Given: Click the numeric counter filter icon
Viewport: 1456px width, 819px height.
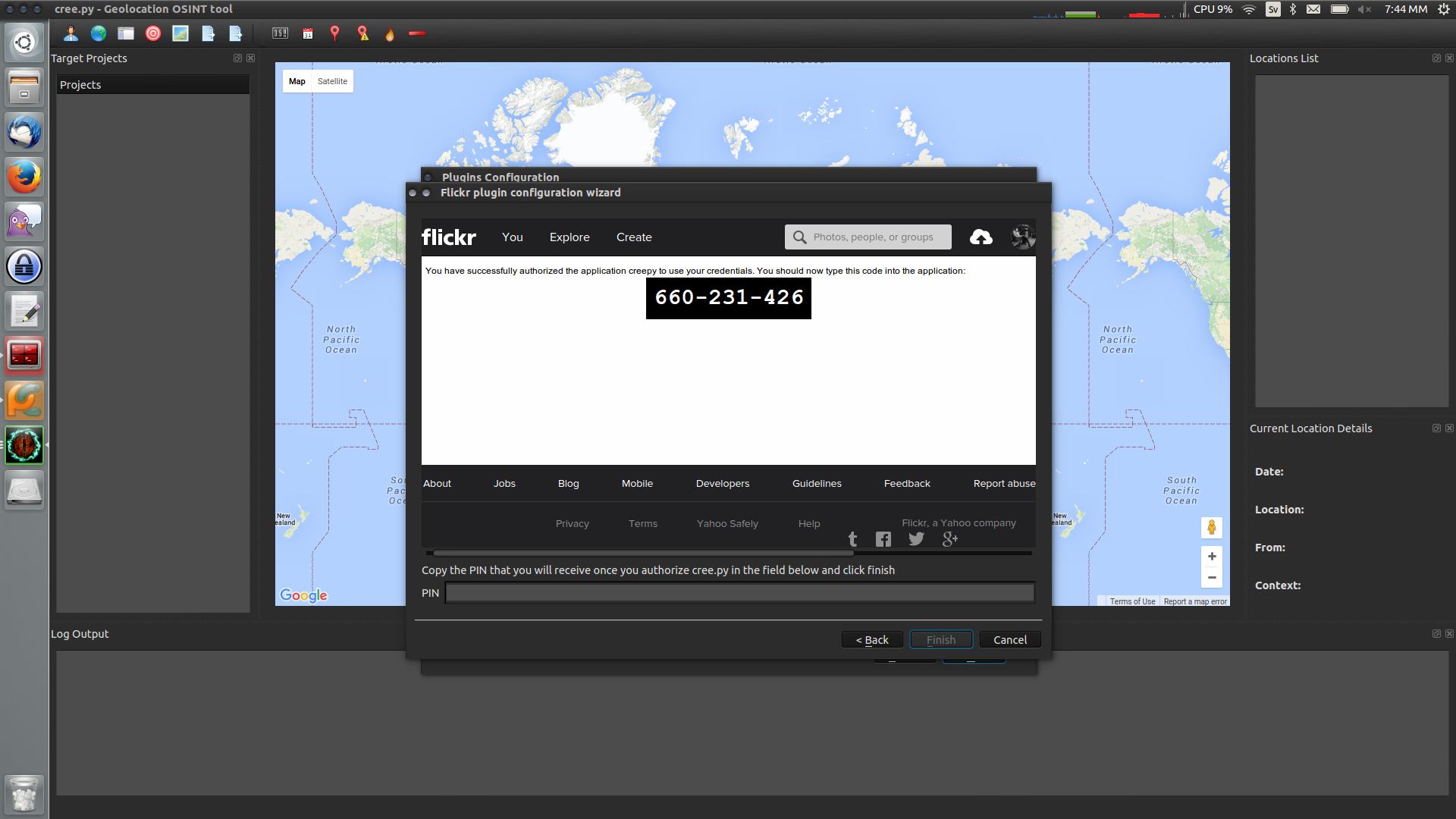Looking at the screenshot, I should tap(281, 33).
